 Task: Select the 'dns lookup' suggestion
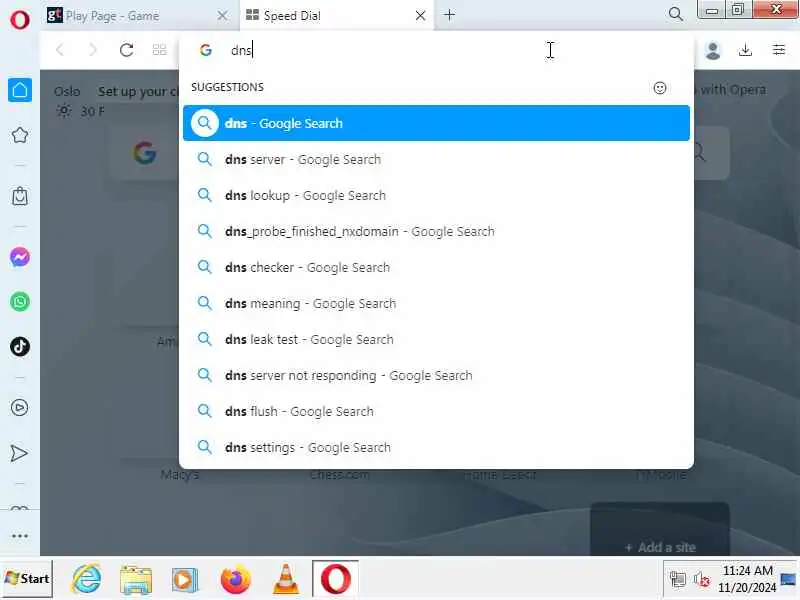tap(436, 195)
